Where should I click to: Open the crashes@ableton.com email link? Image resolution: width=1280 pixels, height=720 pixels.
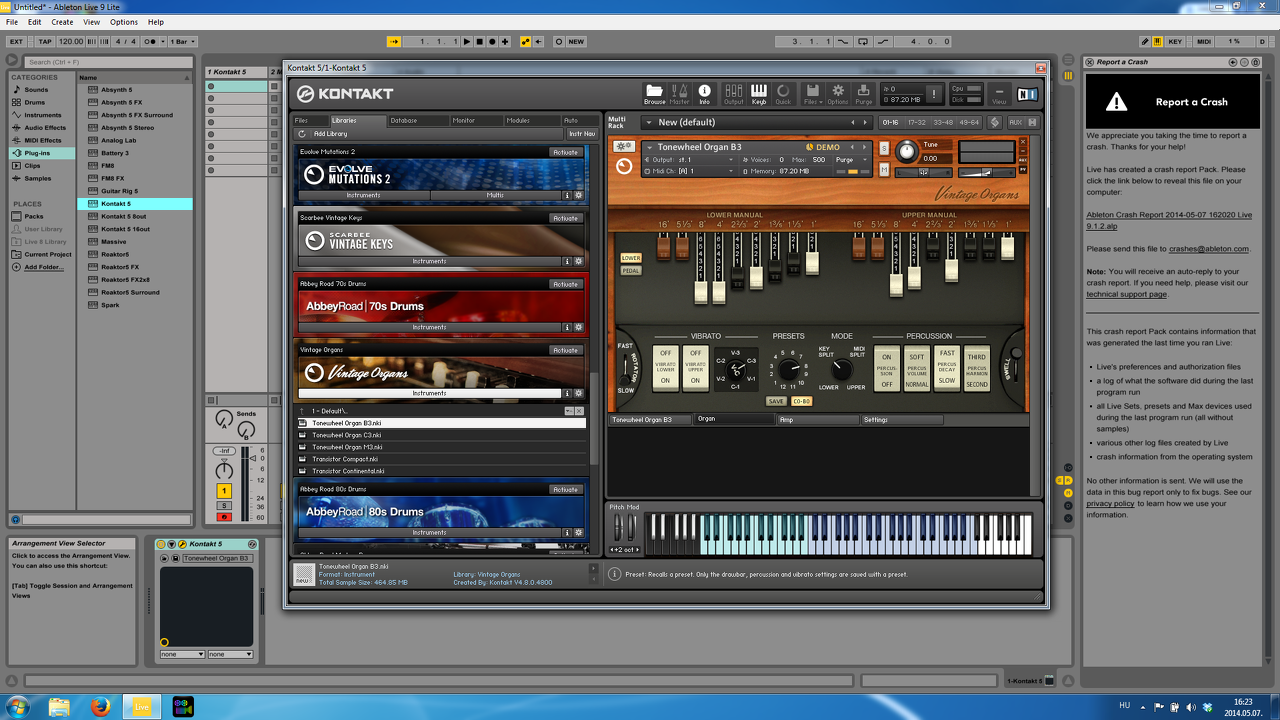pyautogui.click(x=1209, y=249)
